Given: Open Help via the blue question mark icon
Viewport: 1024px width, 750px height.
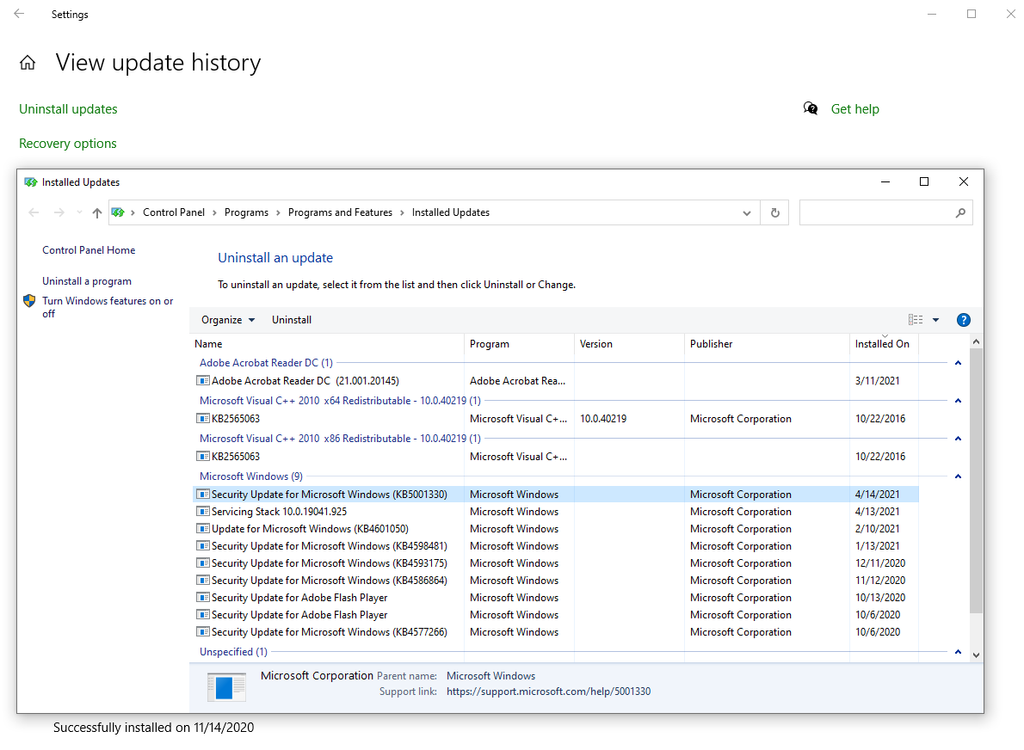Looking at the screenshot, I should (x=963, y=319).
